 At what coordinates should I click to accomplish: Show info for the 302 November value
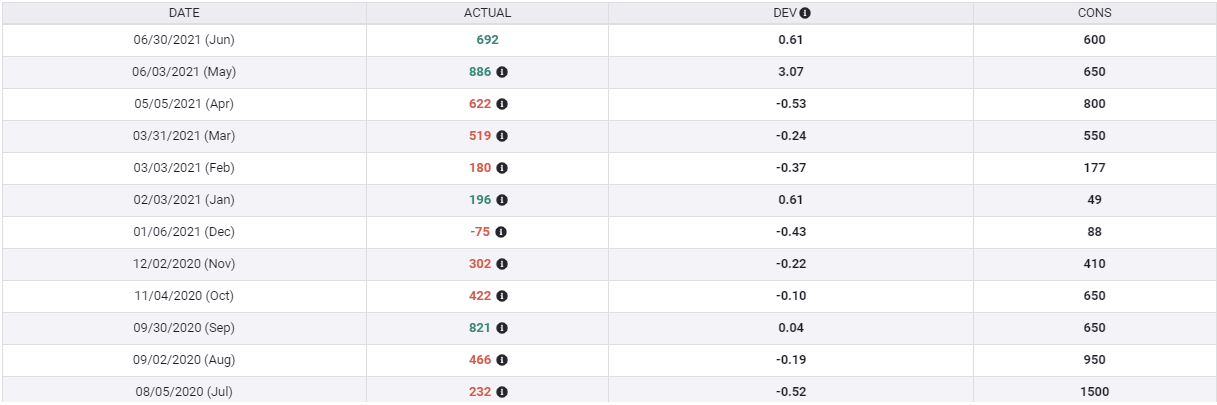502,264
